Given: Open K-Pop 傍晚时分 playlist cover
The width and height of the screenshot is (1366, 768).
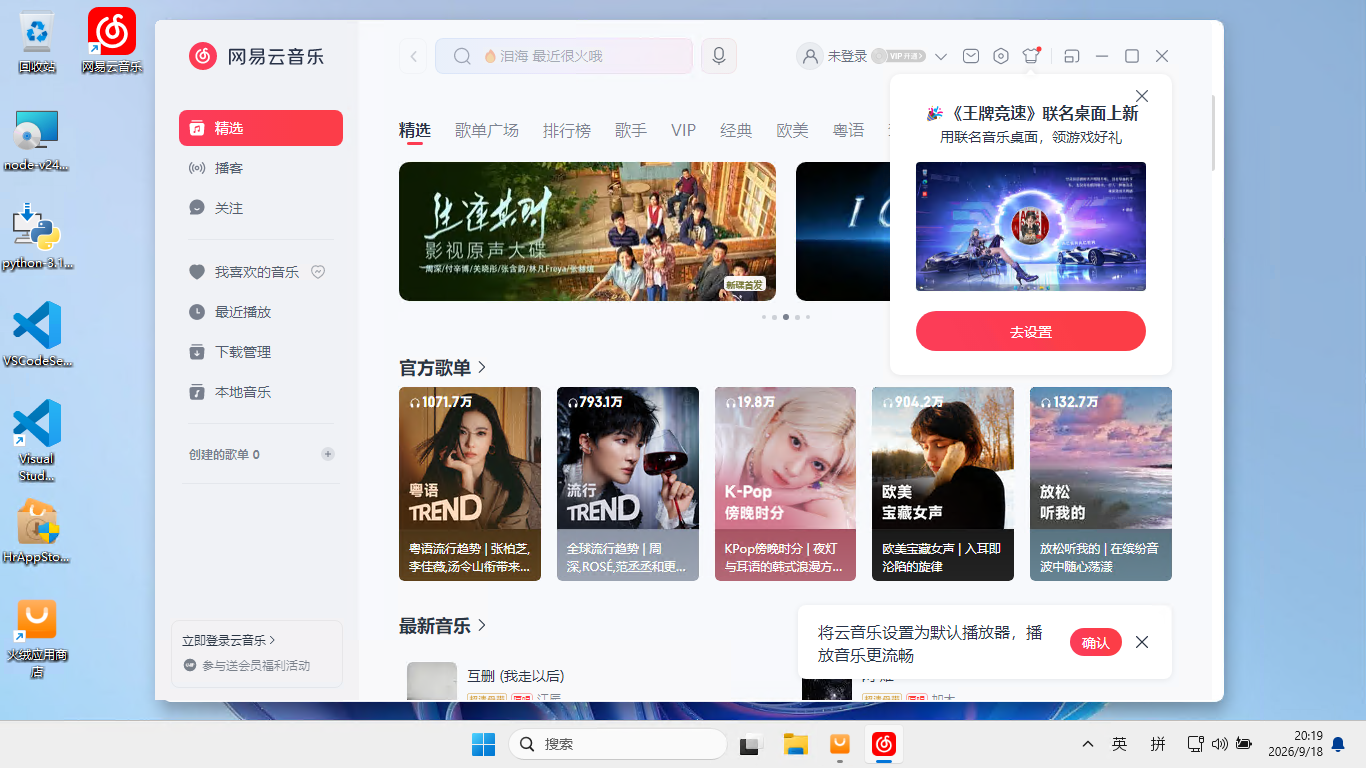Looking at the screenshot, I should click(785, 484).
